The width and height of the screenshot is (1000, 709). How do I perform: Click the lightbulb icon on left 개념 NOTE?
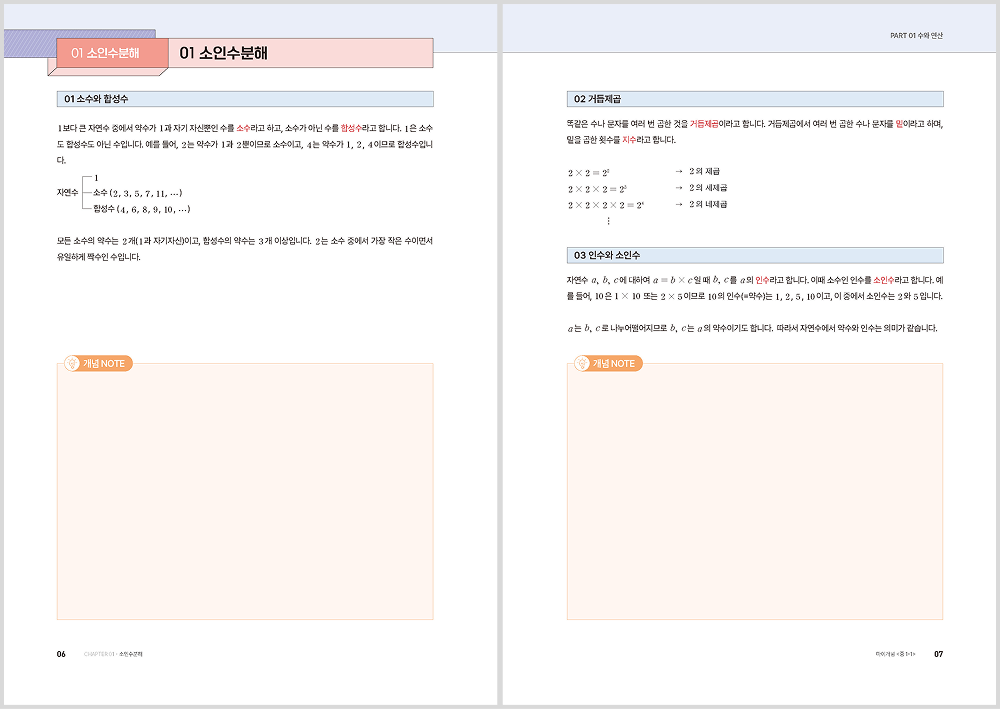pos(71,363)
